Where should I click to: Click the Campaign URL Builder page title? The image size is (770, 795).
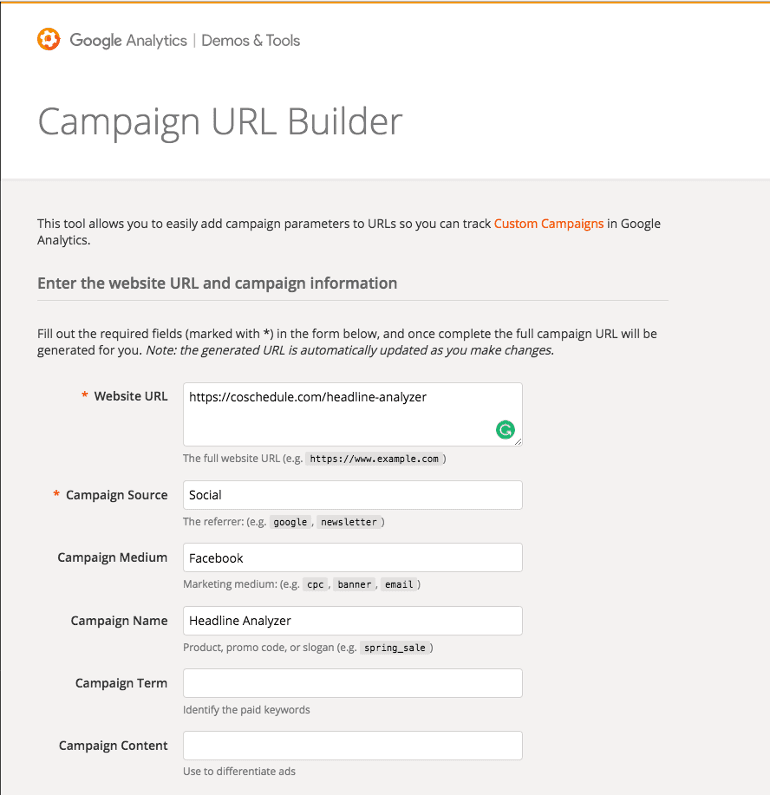click(x=220, y=122)
